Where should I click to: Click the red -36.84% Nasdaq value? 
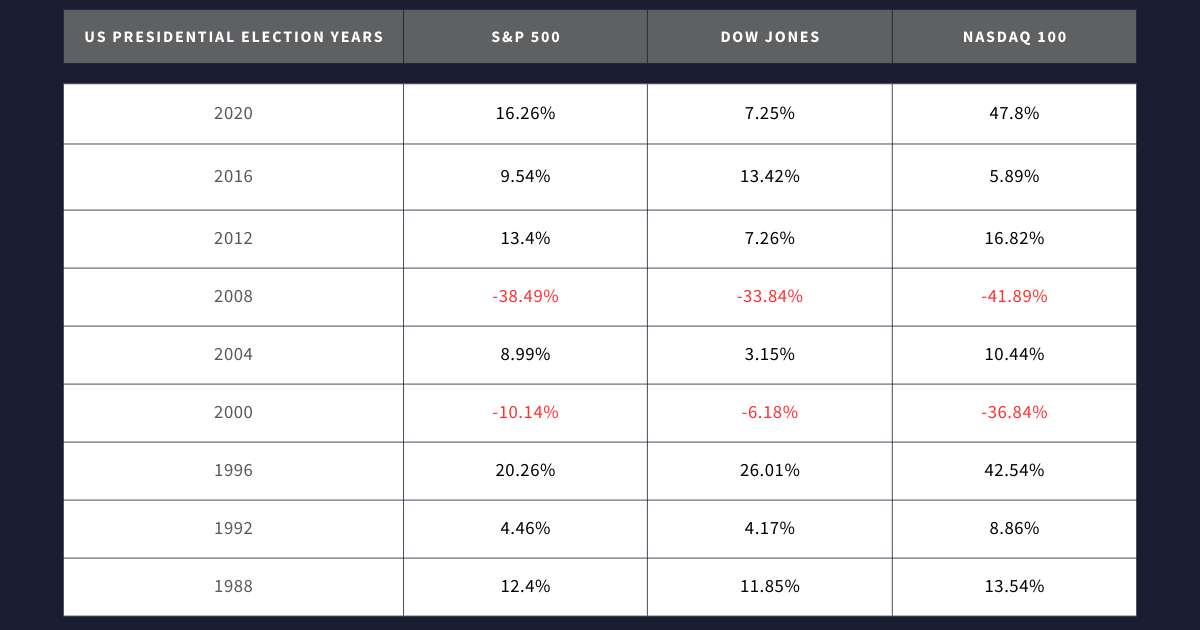point(1014,413)
